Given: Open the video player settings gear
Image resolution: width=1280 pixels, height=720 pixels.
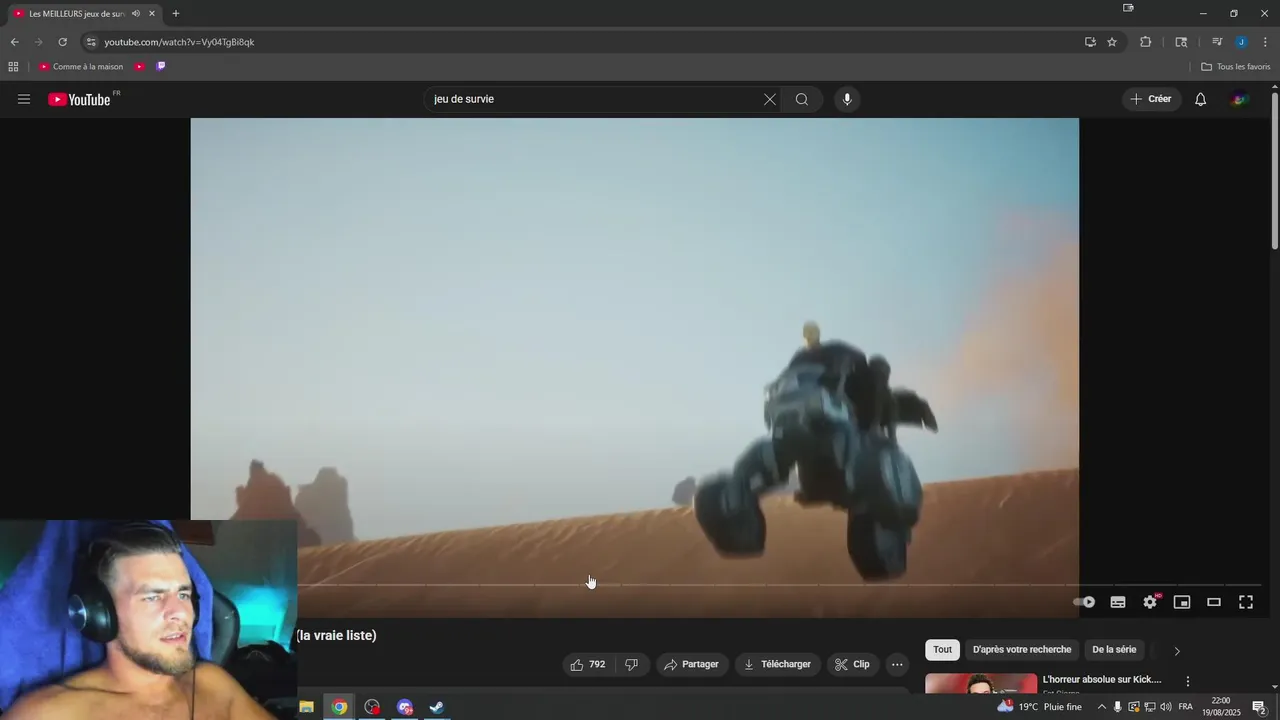Looking at the screenshot, I should coord(1150,602).
